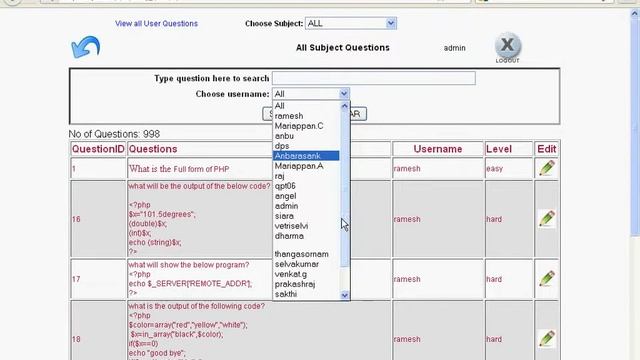
Task: Choose 'qpt06' from username list
Action: click(306, 186)
